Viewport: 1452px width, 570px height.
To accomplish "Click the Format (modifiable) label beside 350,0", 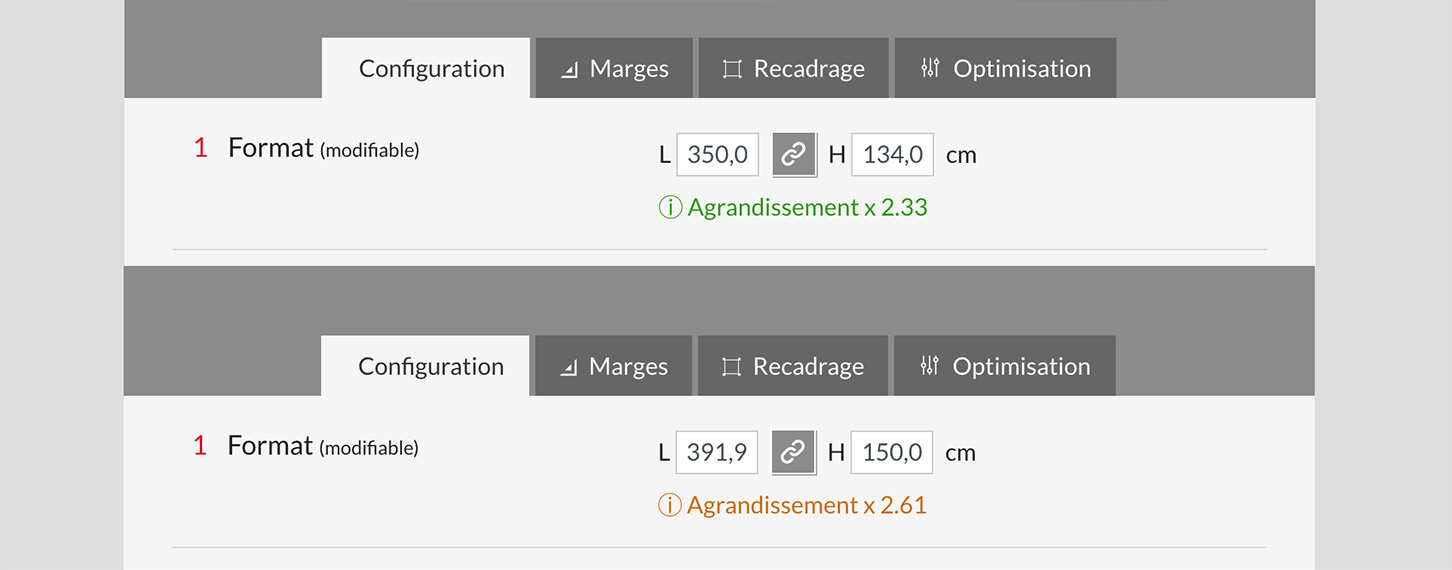I will (x=323, y=149).
